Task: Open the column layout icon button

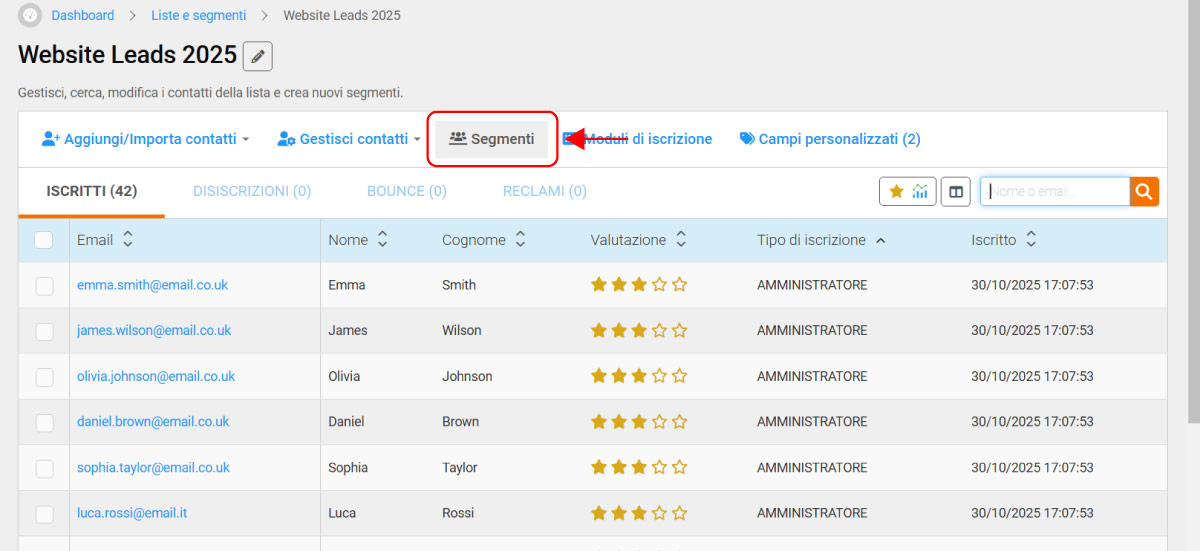Action: [955, 192]
